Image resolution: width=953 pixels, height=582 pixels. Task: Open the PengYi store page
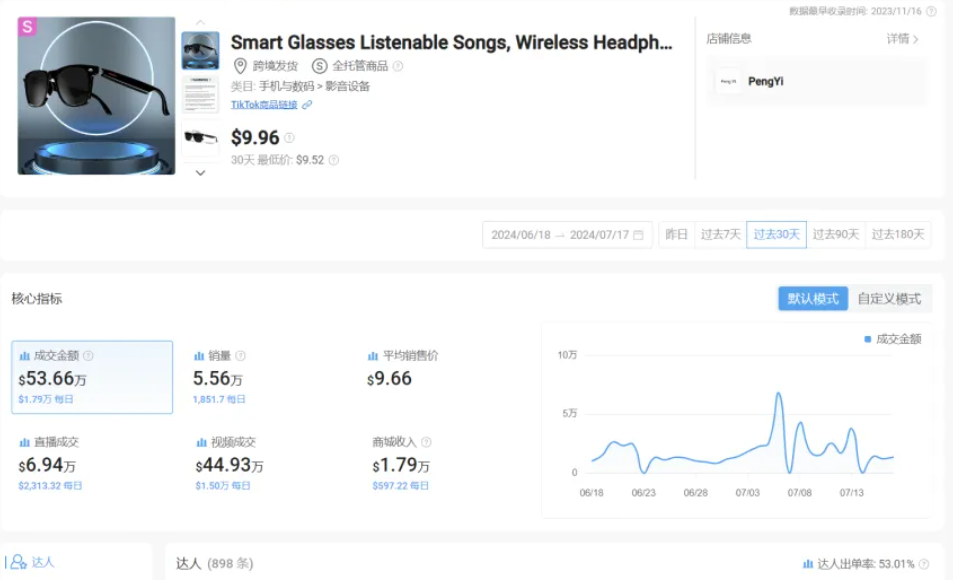click(x=766, y=81)
